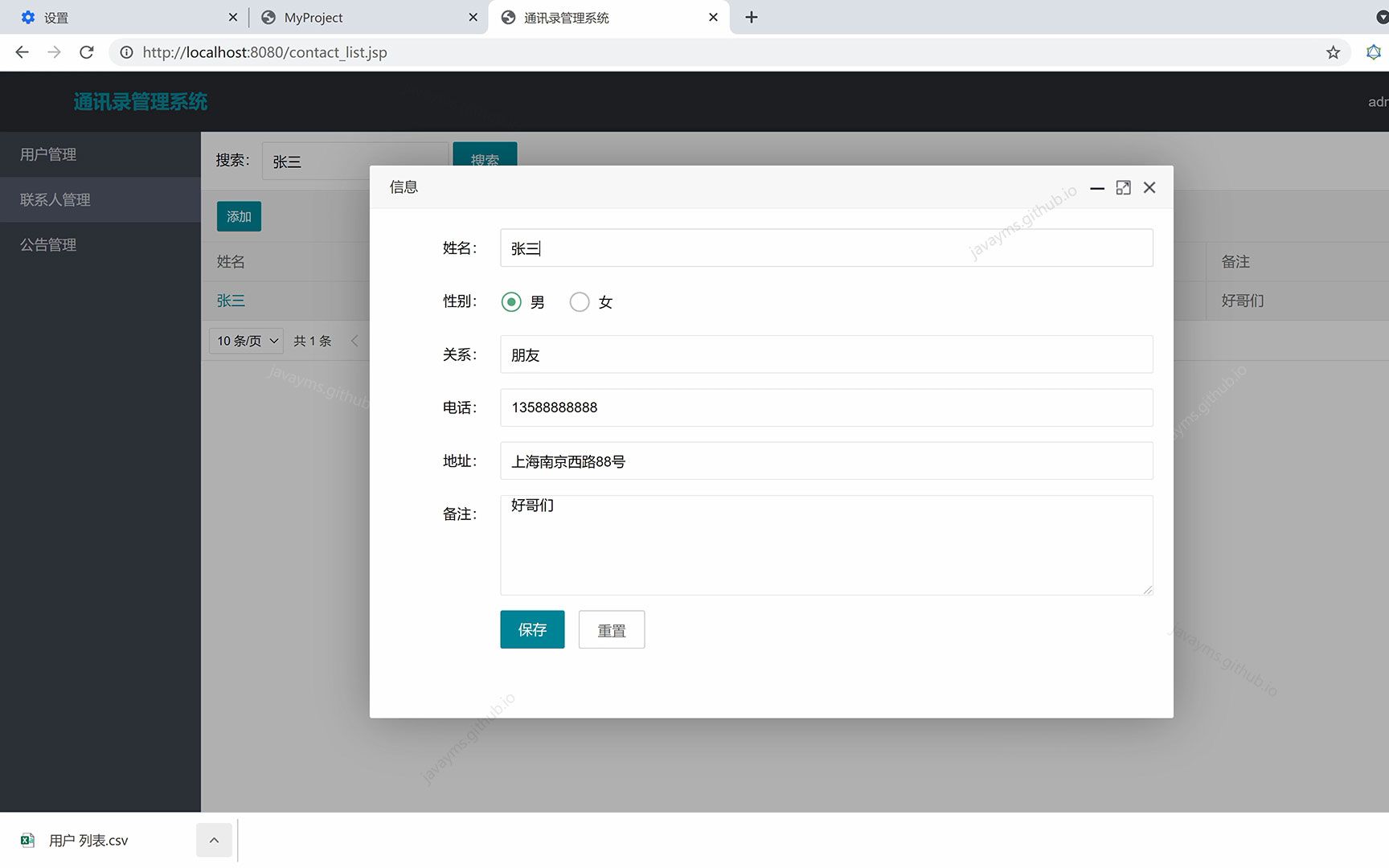This screenshot has width=1389, height=868.
Task: Open the 张三 contact link in table
Action: coord(231,301)
